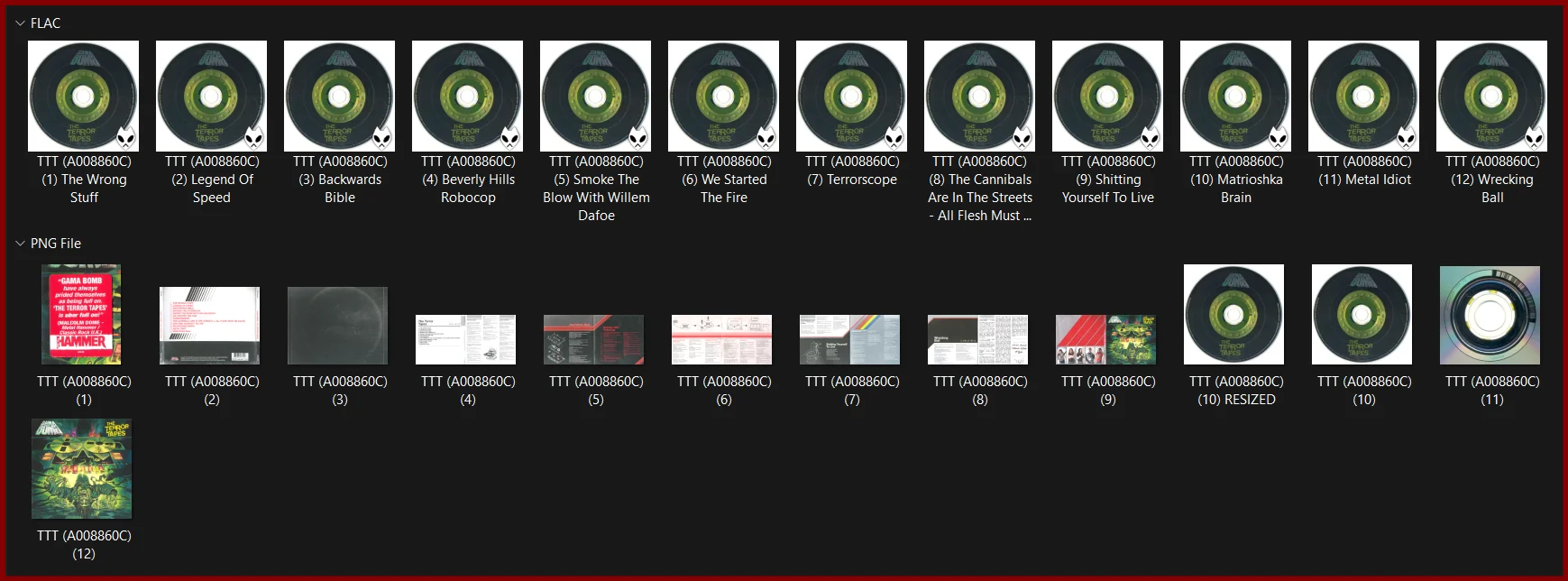Click PNG file name 'TTT (A008860C) (9)'
Viewport: 1568px width, 581px height.
tap(1108, 391)
